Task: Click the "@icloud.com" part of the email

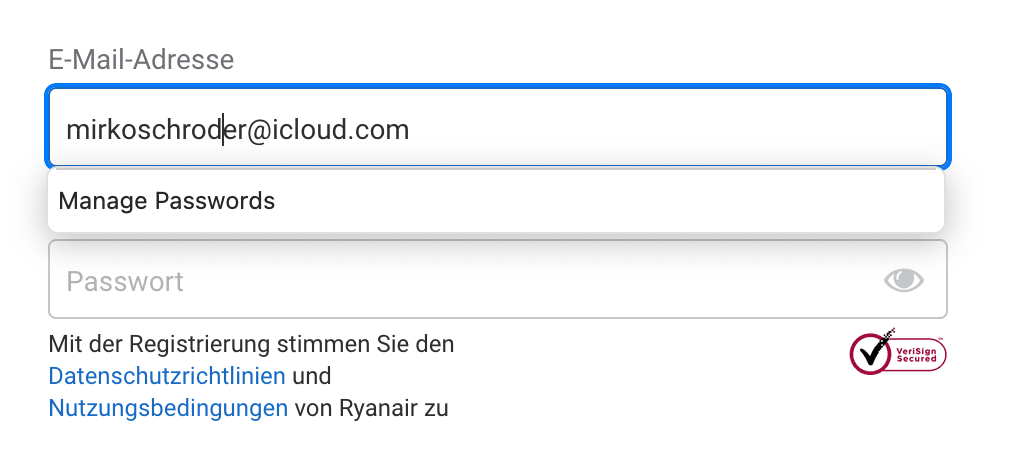Action: 327,130
